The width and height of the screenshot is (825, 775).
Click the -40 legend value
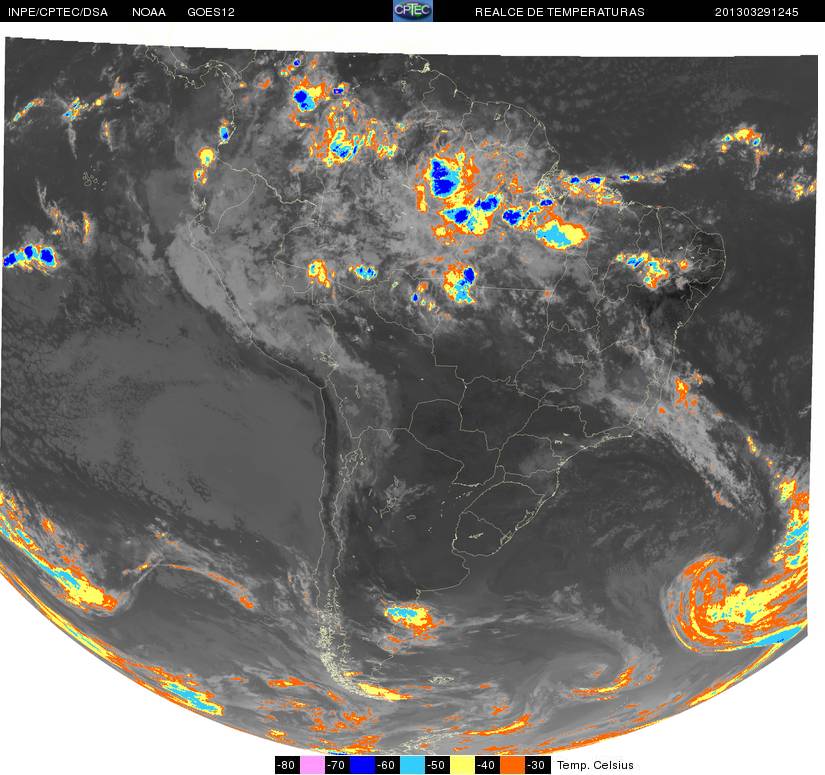point(487,765)
